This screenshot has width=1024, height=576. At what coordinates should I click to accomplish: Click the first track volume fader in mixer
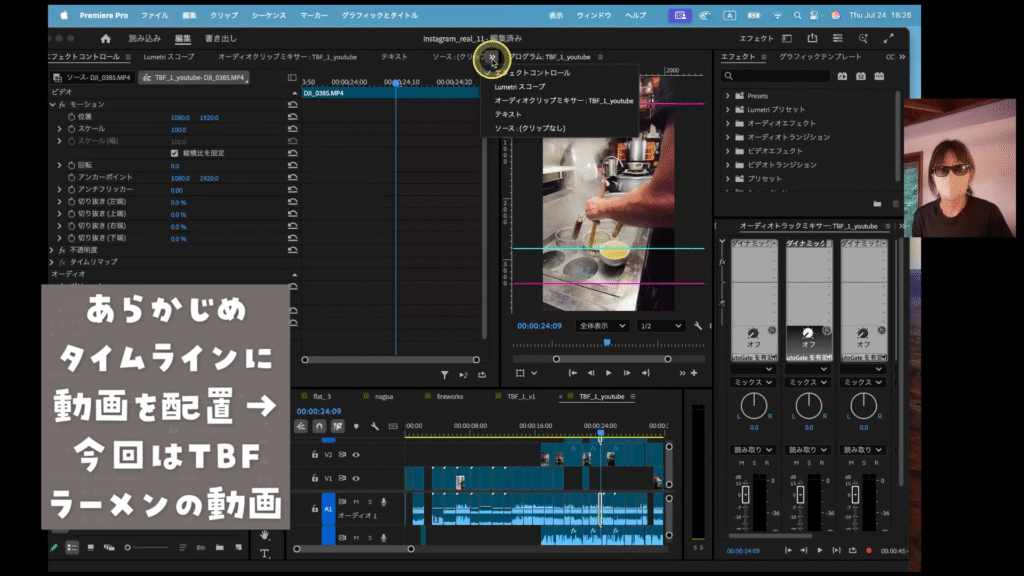tap(745, 495)
